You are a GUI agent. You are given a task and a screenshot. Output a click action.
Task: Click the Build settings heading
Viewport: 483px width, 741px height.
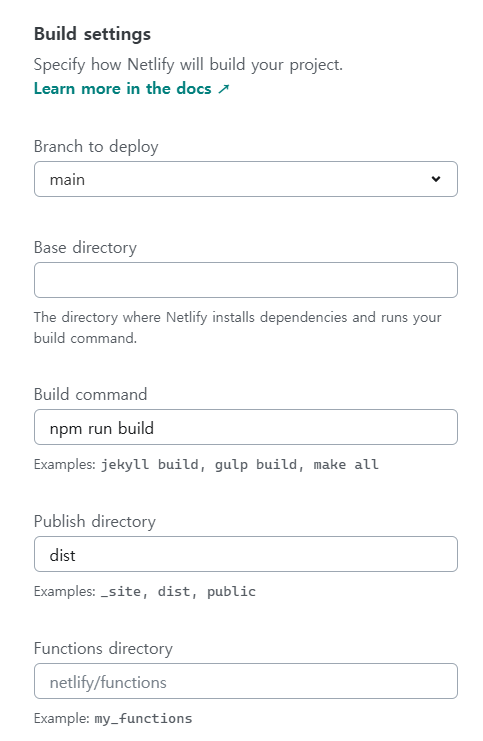[x=93, y=34]
